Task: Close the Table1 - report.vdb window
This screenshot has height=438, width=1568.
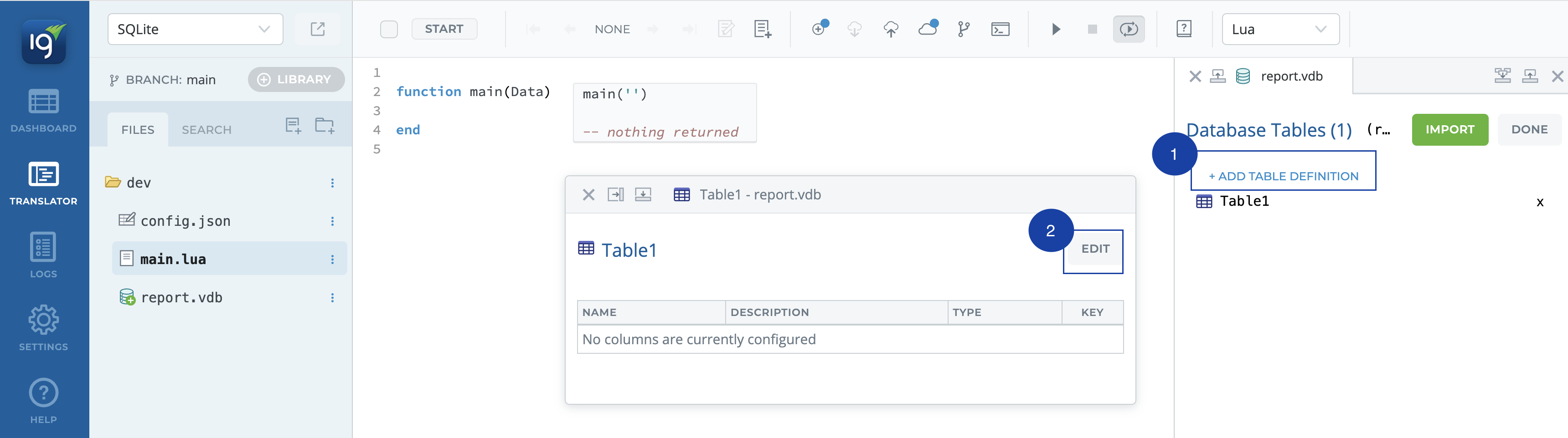Action: click(x=588, y=195)
